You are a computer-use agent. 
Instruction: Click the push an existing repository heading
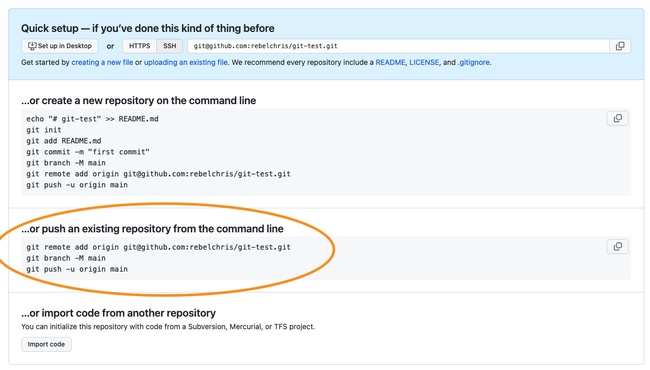pos(152,229)
